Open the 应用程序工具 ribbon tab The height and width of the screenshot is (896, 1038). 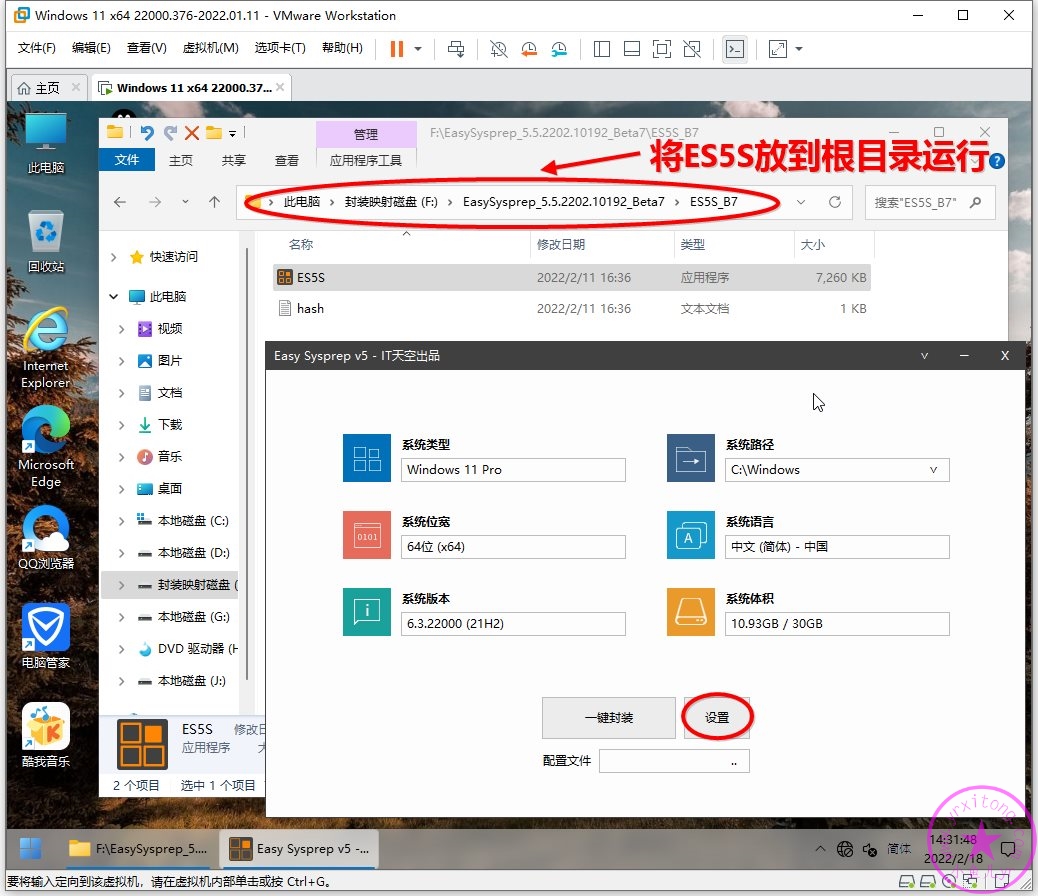(366, 160)
